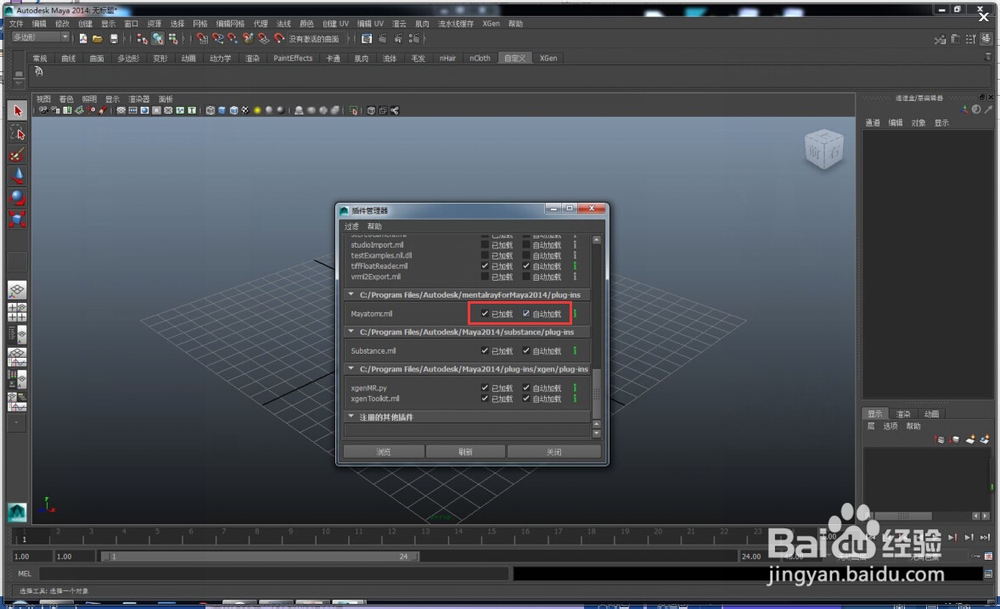Activate the Lasso select tool

(x=17, y=133)
